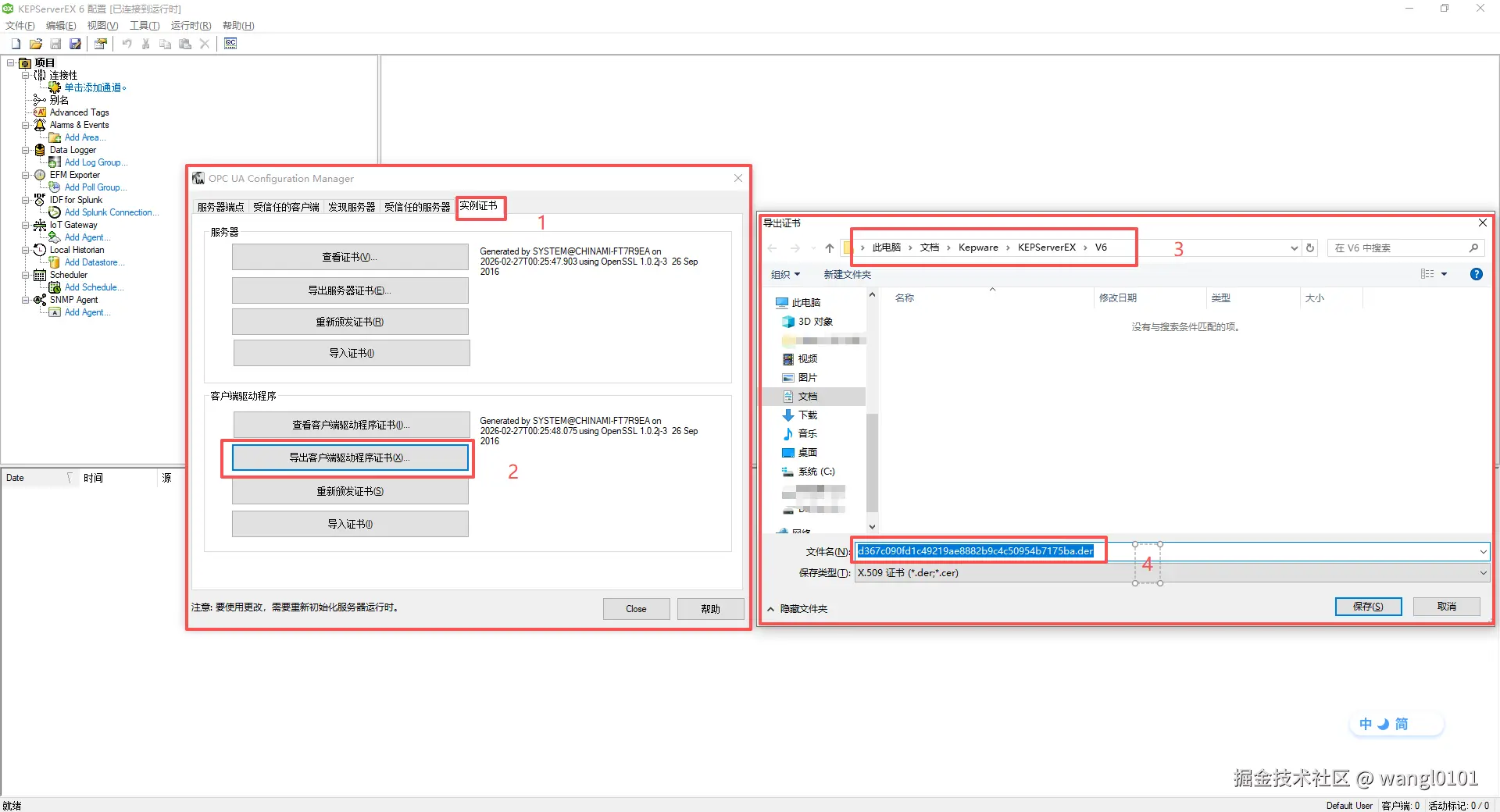Collapse the 项目 root tree node
The height and width of the screenshot is (812, 1500).
click(11, 62)
